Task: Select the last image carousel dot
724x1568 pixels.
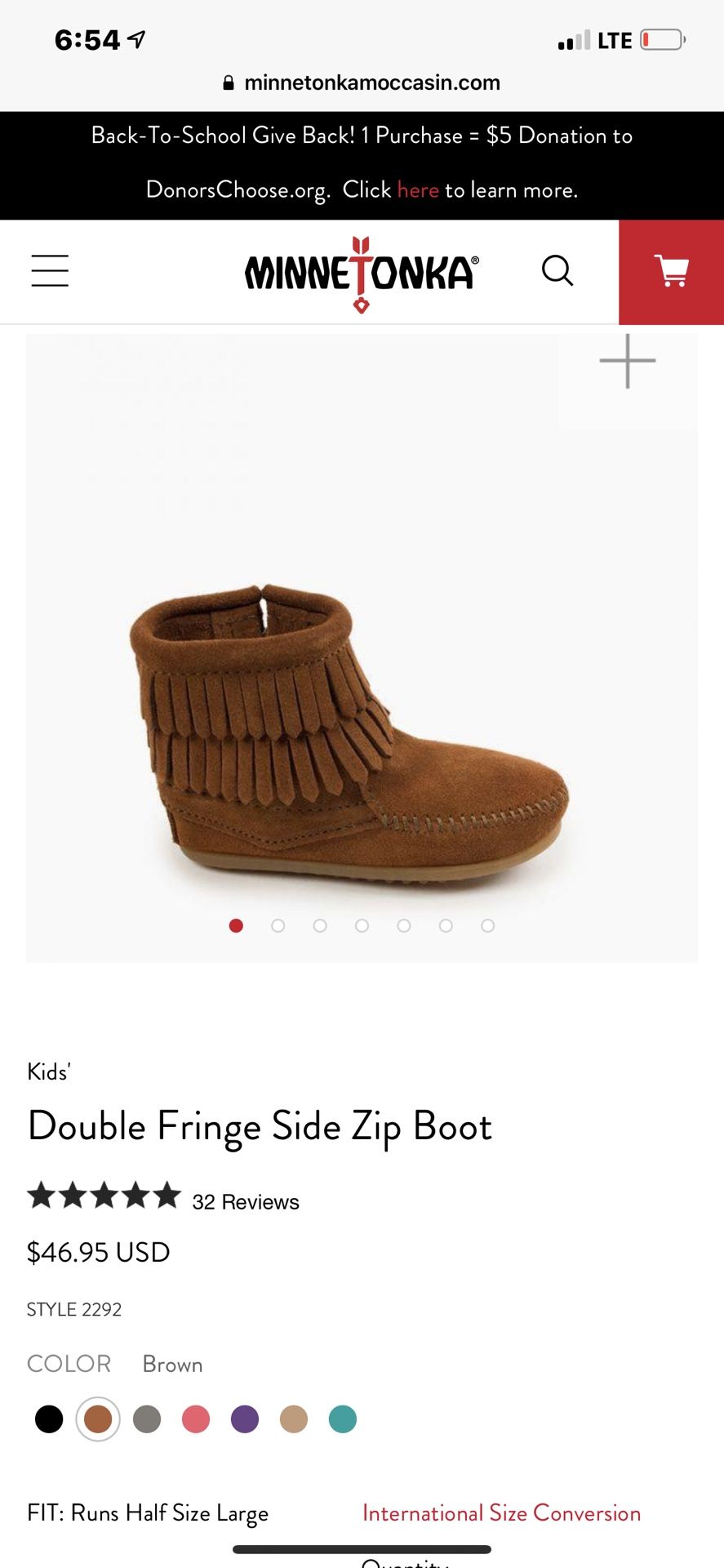Action: coord(488,925)
